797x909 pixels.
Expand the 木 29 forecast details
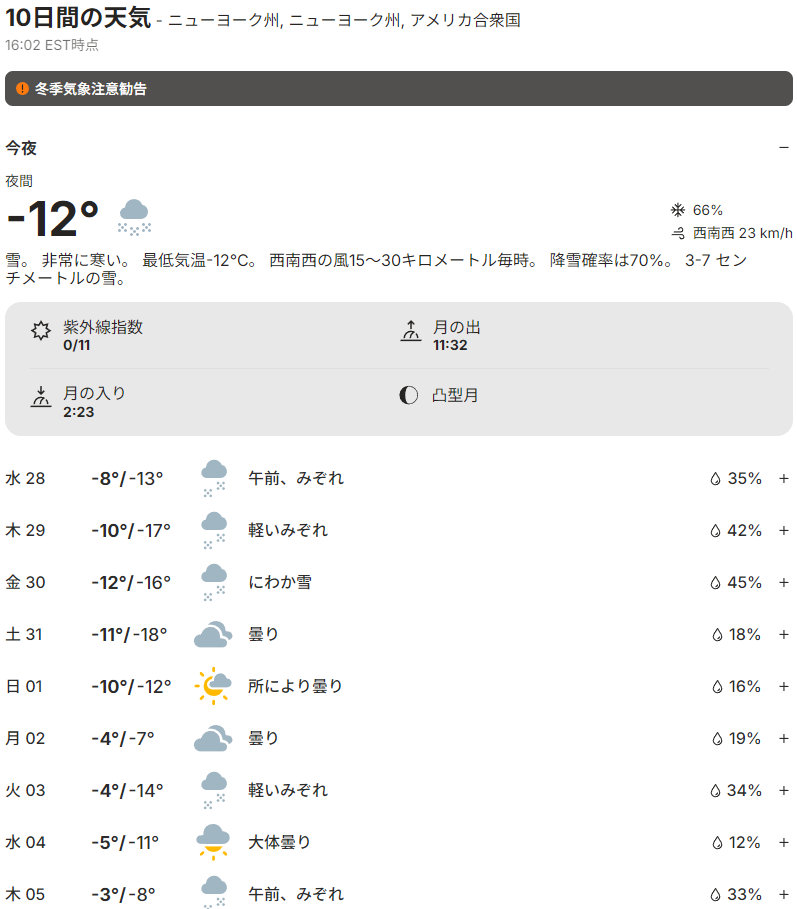tap(783, 530)
